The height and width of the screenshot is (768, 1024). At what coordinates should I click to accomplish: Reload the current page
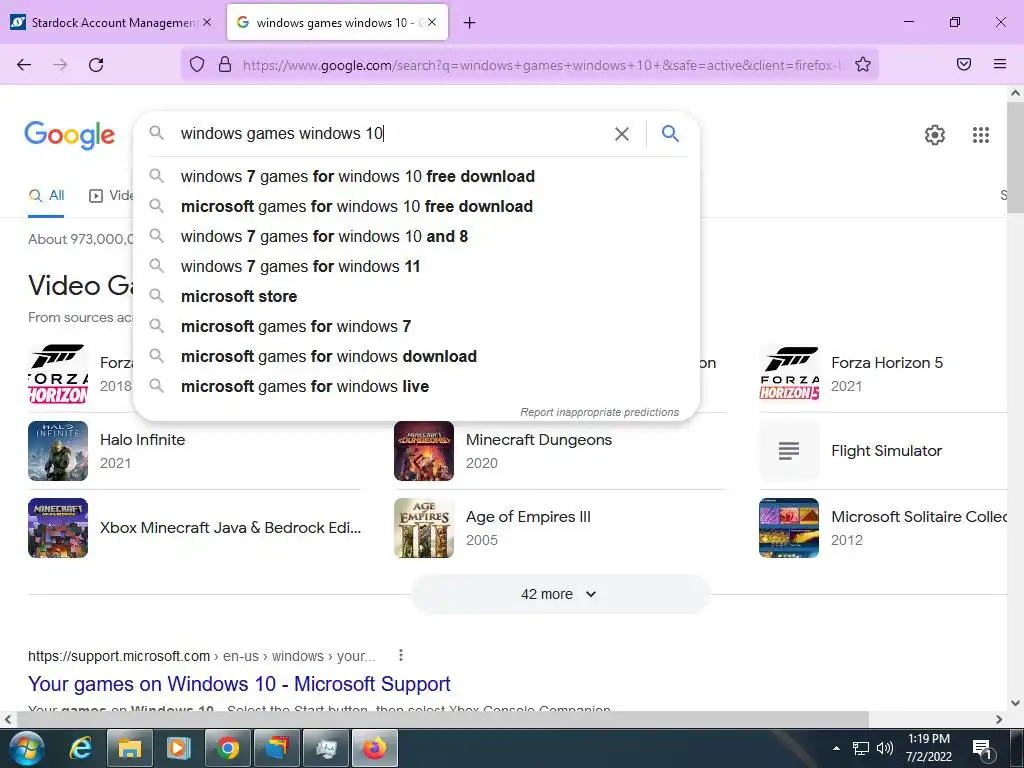coord(96,64)
